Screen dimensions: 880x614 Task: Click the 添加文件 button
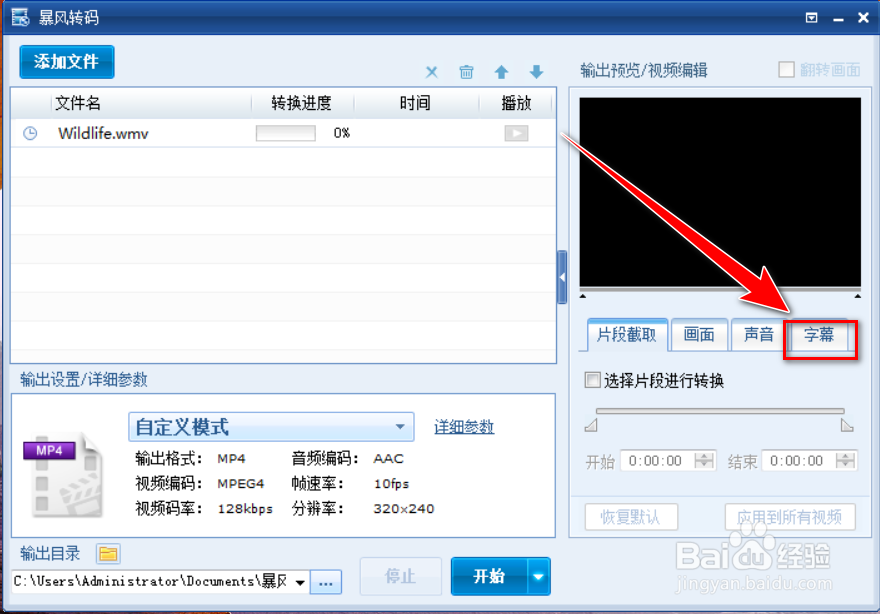click(66, 62)
